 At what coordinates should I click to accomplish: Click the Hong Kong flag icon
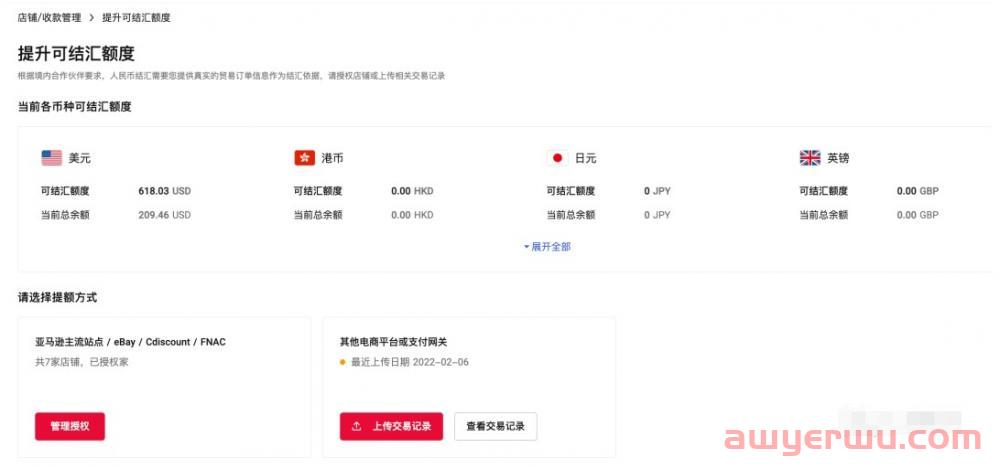305,158
